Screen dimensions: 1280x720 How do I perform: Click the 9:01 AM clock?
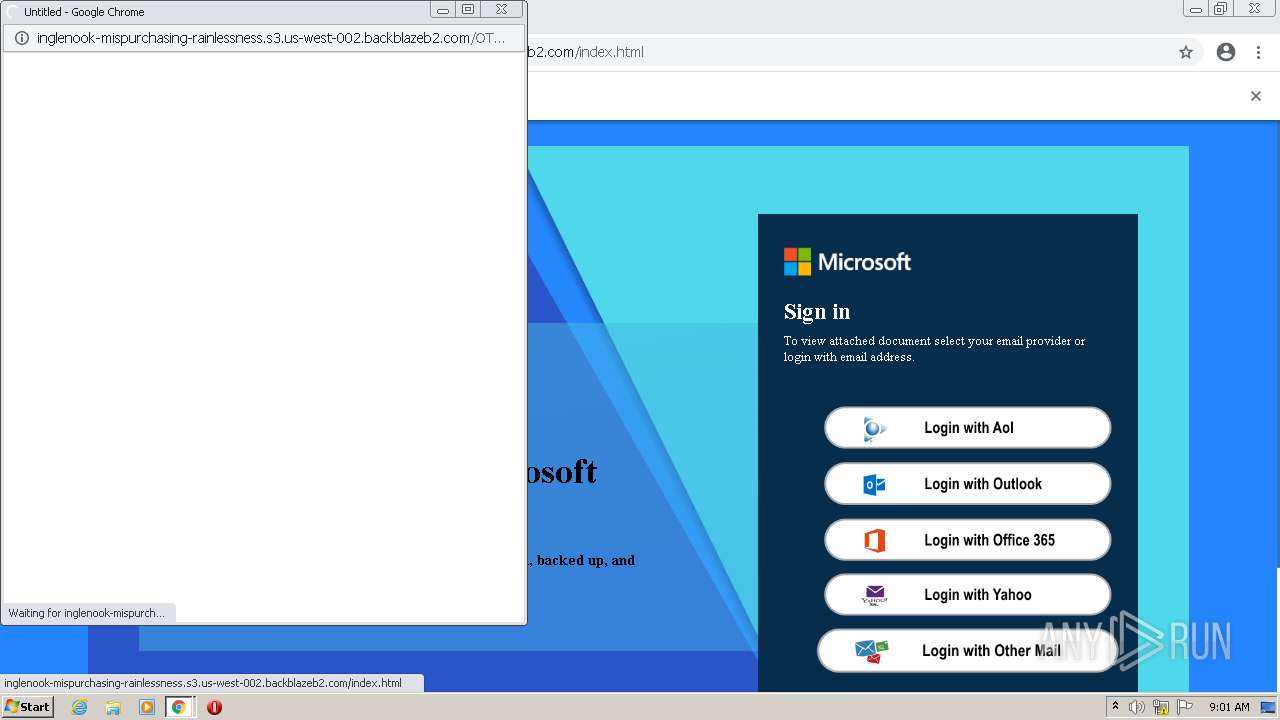tap(1229, 707)
